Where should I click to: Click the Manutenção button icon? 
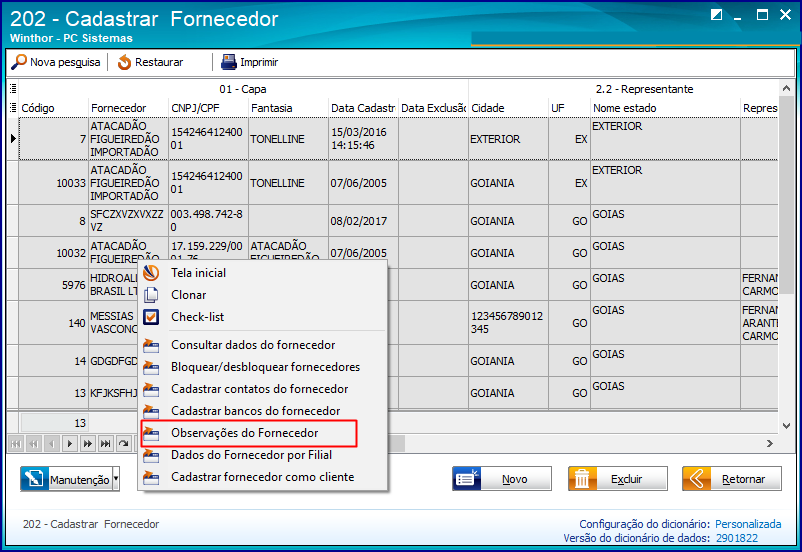tap(35, 479)
